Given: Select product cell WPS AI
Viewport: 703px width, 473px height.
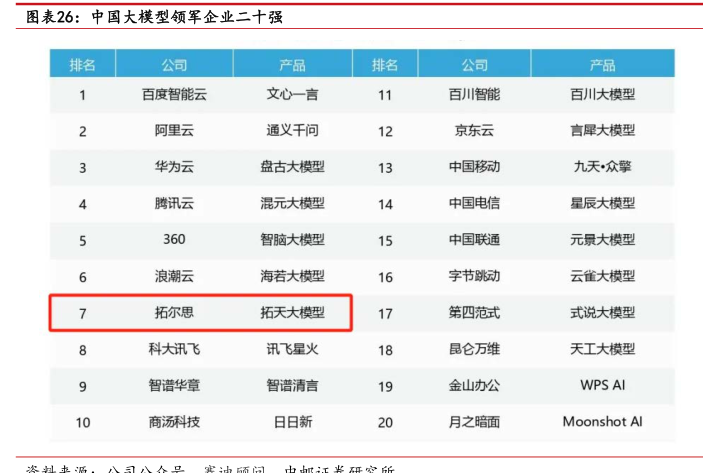Looking at the screenshot, I should [x=603, y=385].
